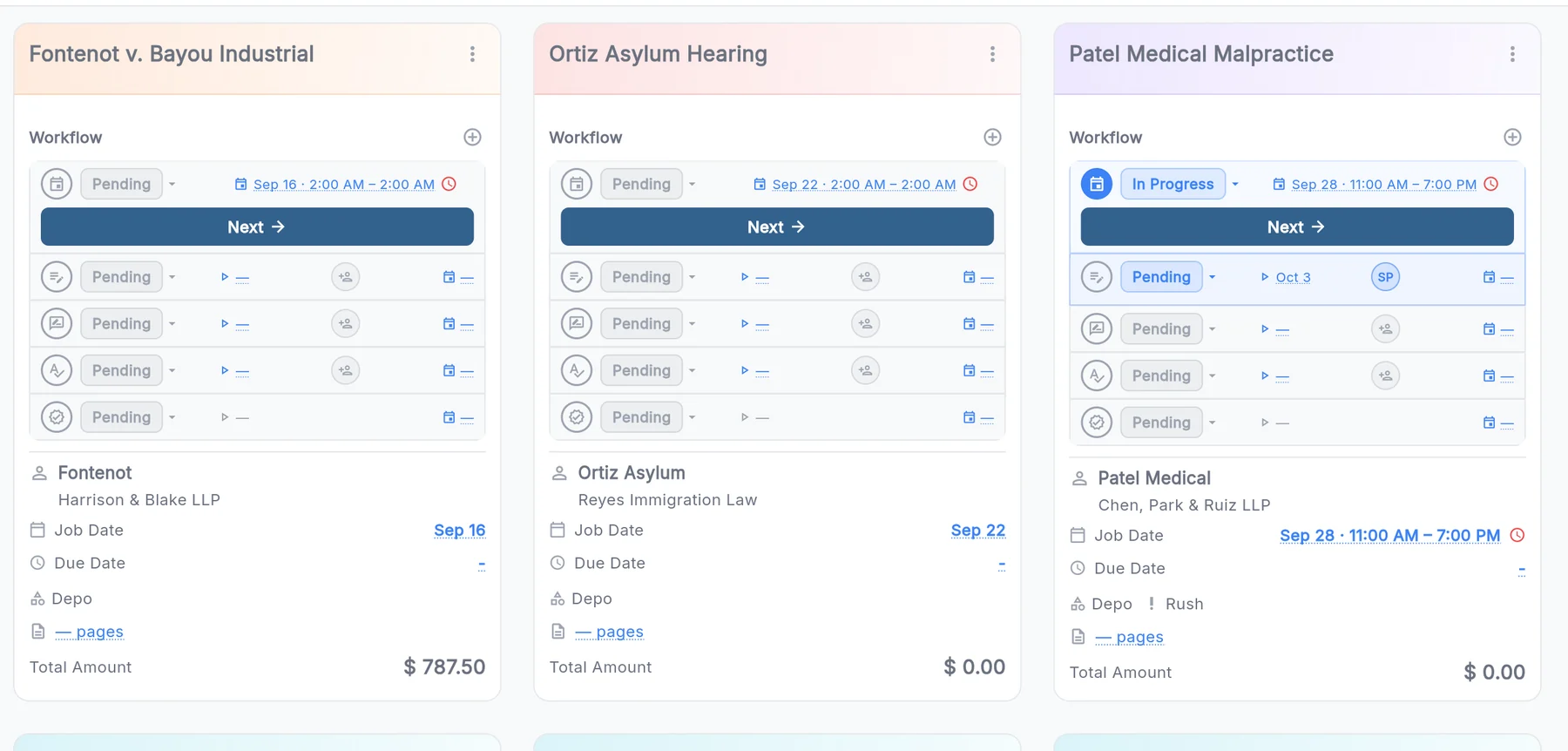
Task: Click Next in the Patel Medical Malpractice card
Action: [x=1297, y=227]
